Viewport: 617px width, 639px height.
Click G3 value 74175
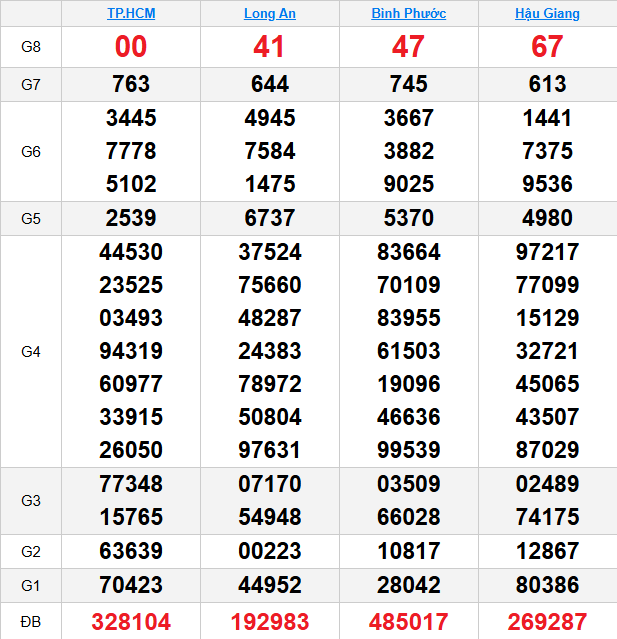(547, 517)
